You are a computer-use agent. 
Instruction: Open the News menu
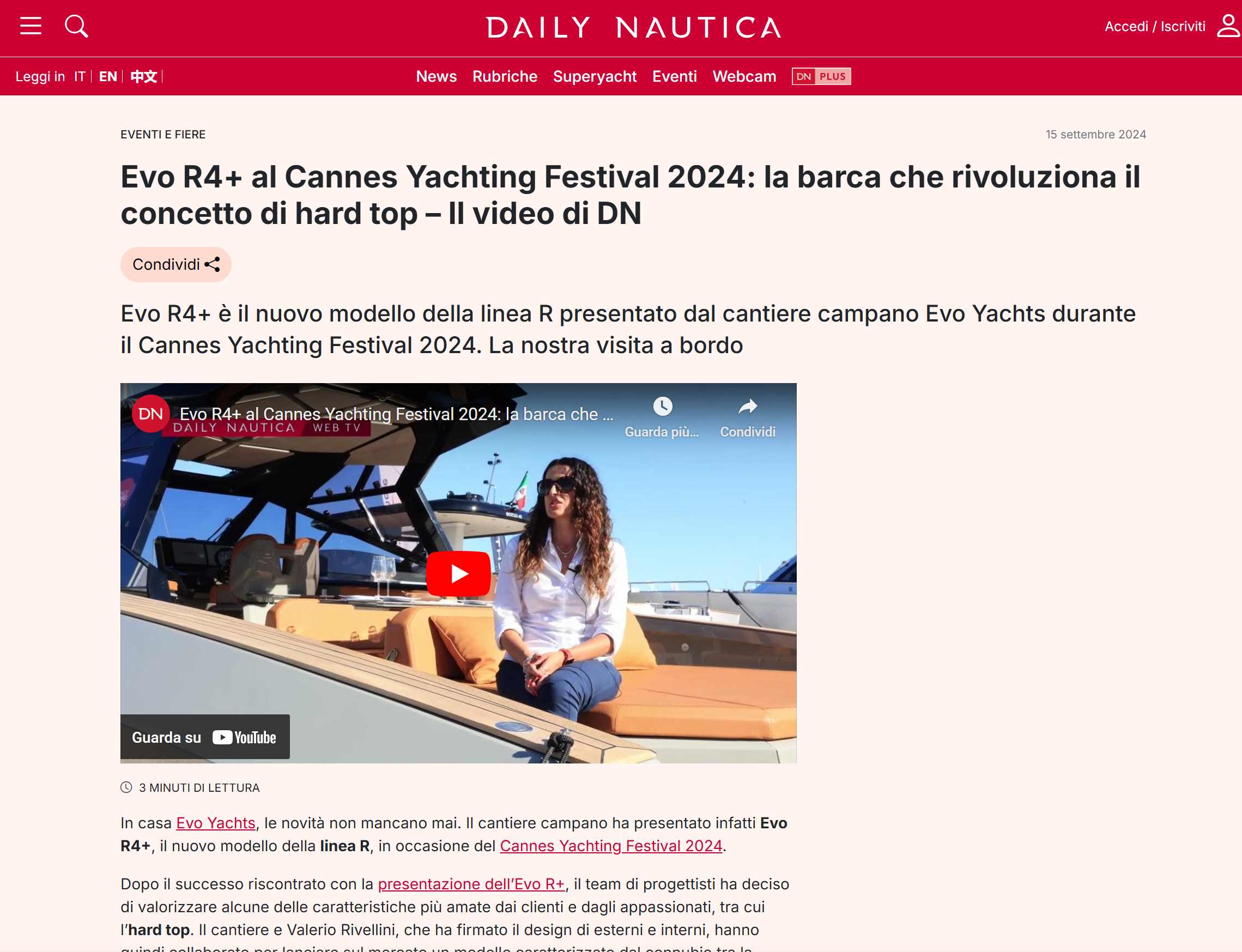coord(437,76)
